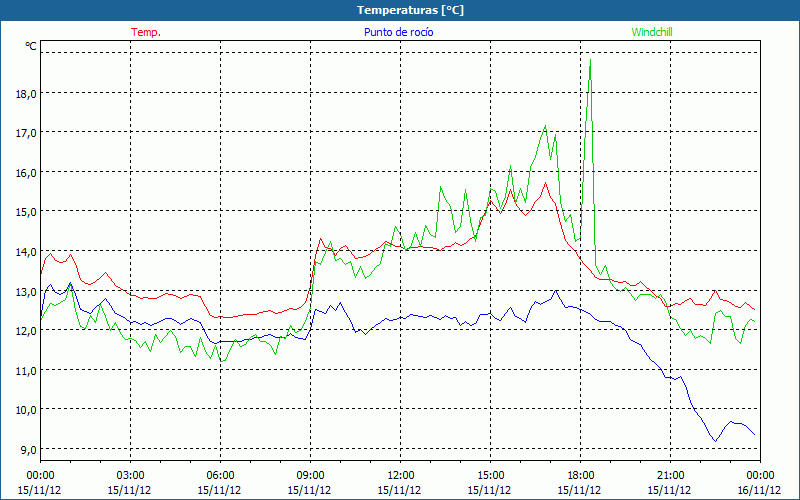The width and height of the screenshot is (800, 500).
Task: Click the 15/11/12 date under 06:00
Action: pyautogui.click(x=219, y=490)
